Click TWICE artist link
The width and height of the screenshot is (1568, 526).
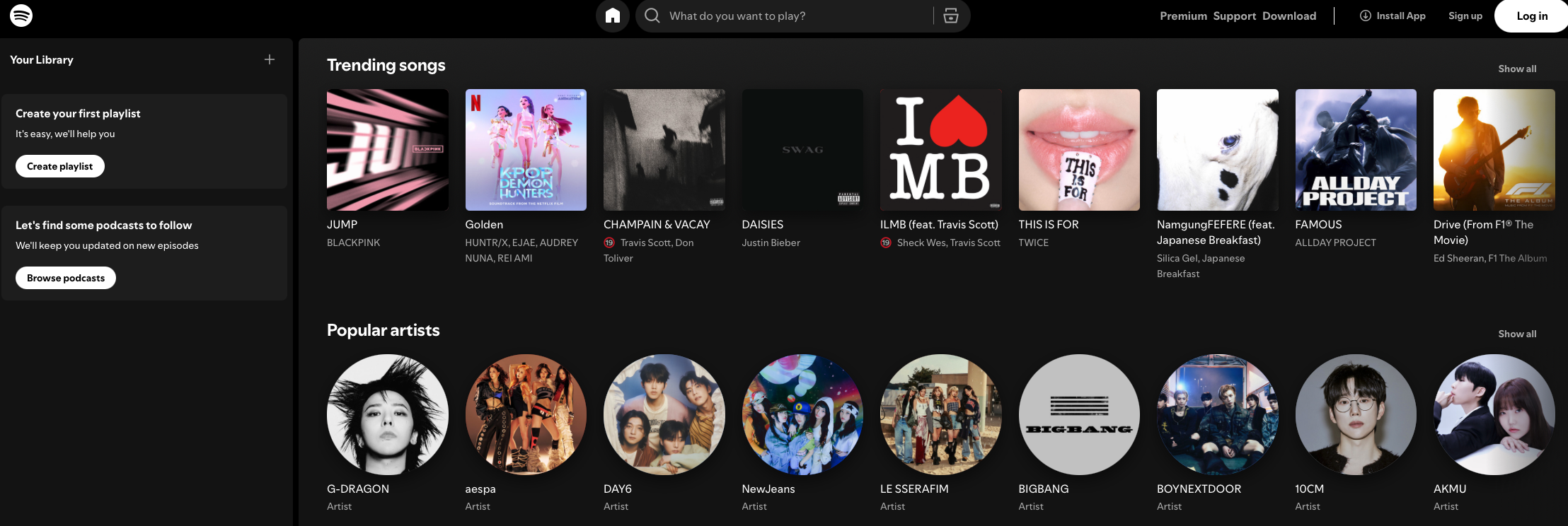pyautogui.click(x=1033, y=242)
